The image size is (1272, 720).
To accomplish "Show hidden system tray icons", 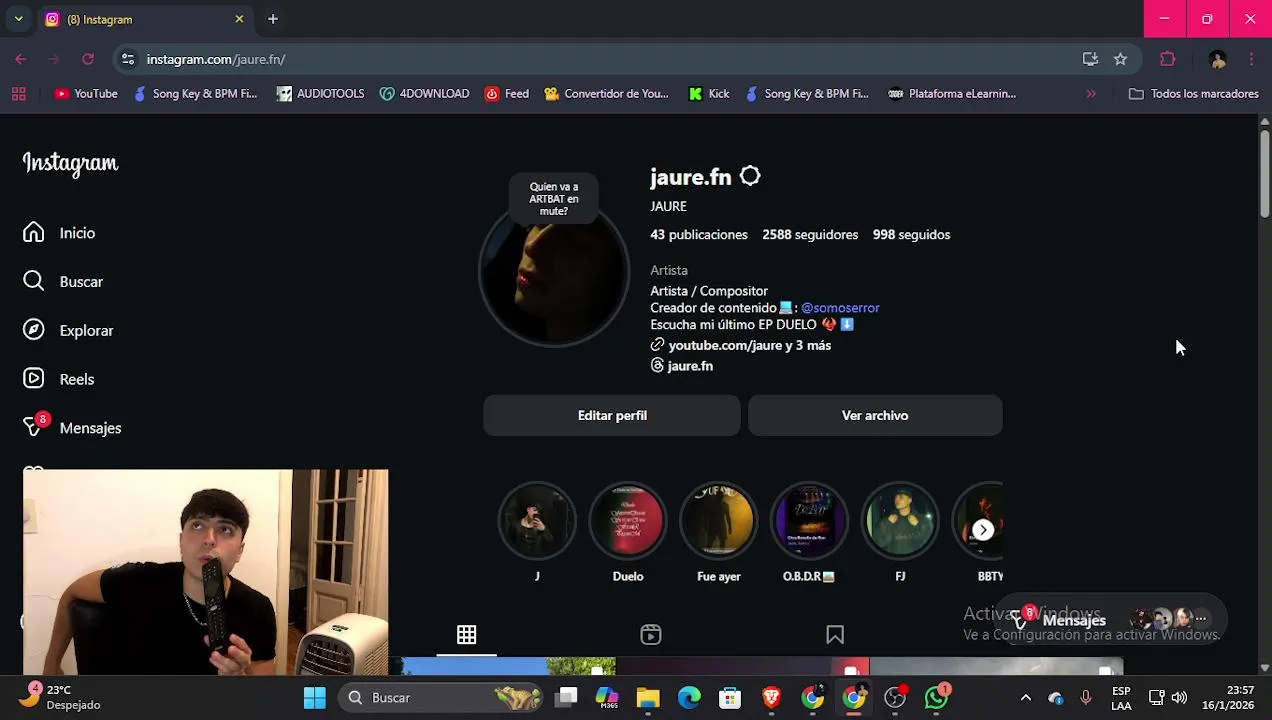I will [1025, 698].
